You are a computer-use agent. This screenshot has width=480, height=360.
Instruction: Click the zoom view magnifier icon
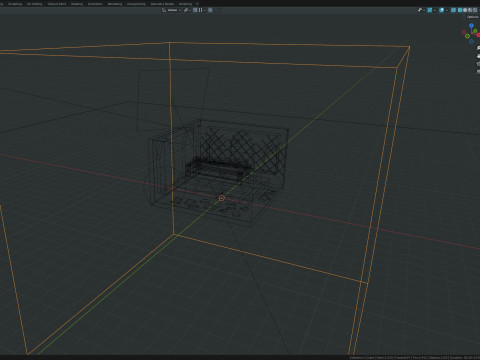click(478, 48)
